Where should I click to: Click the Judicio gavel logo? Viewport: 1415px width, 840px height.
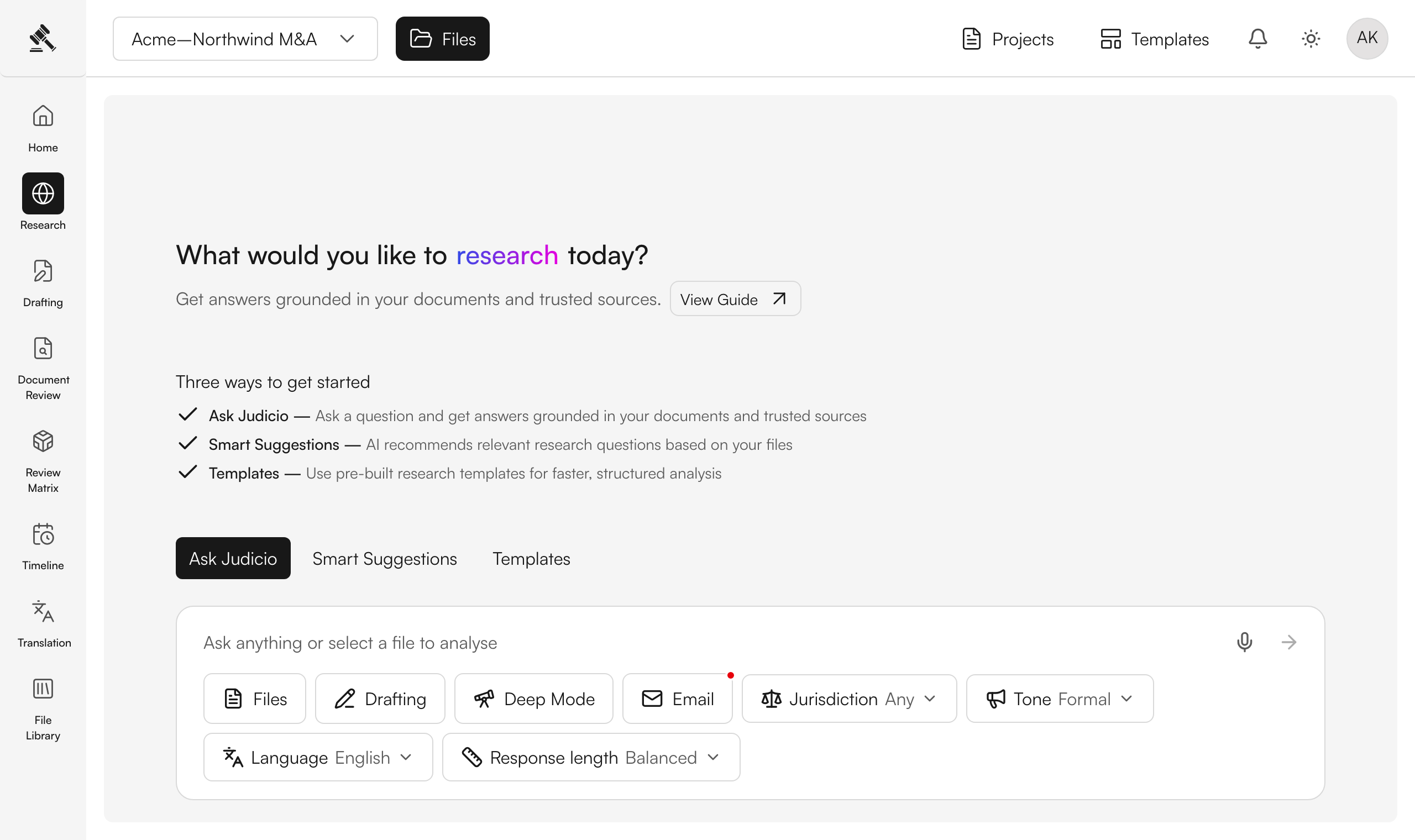(x=43, y=39)
